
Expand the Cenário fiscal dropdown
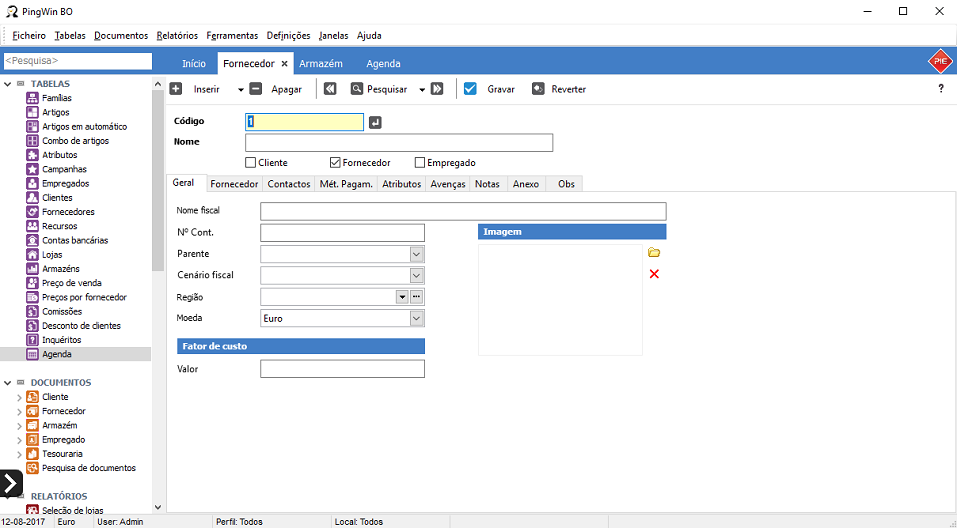coord(417,275)
